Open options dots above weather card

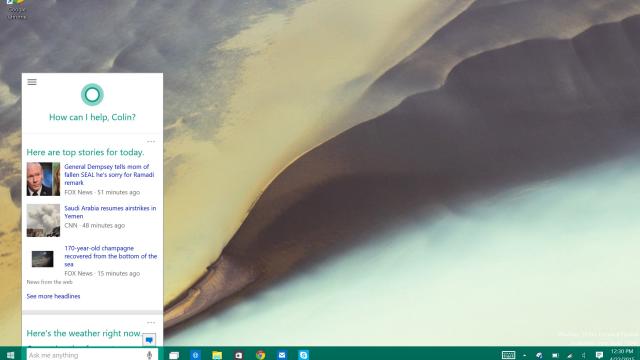[x=151, y=322]
